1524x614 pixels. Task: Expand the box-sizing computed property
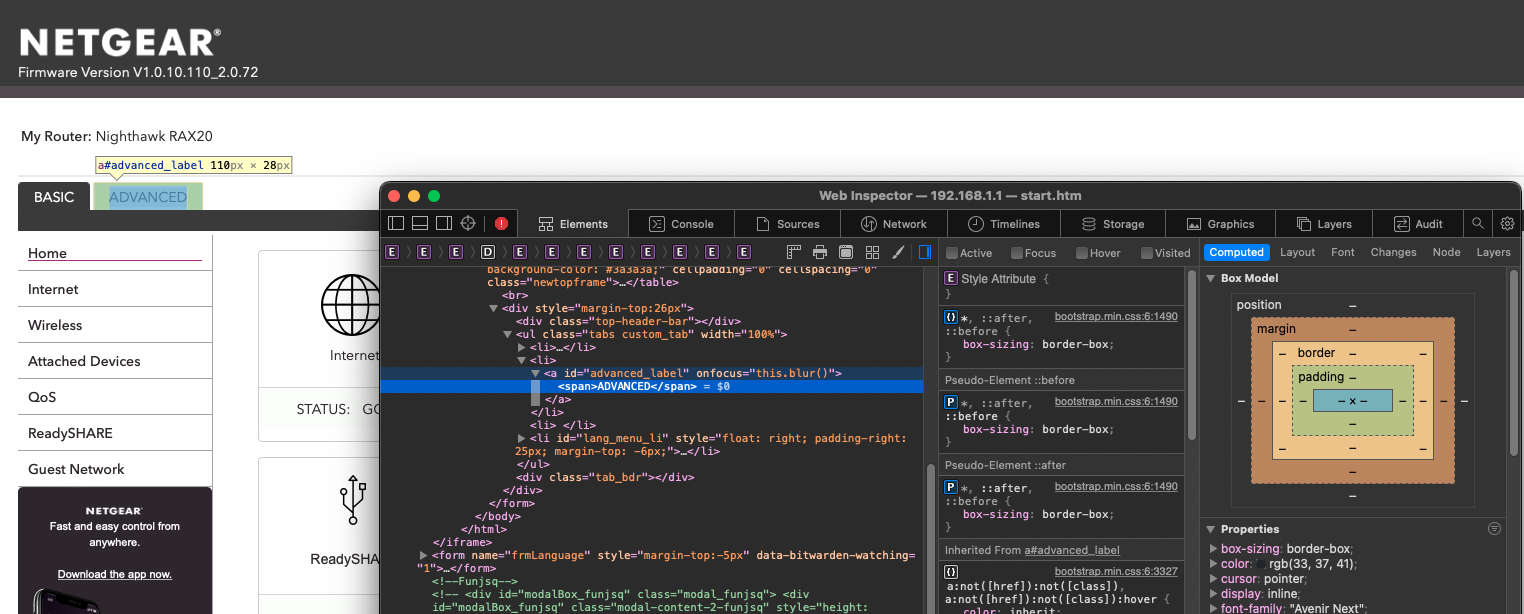coord(1214,549)
